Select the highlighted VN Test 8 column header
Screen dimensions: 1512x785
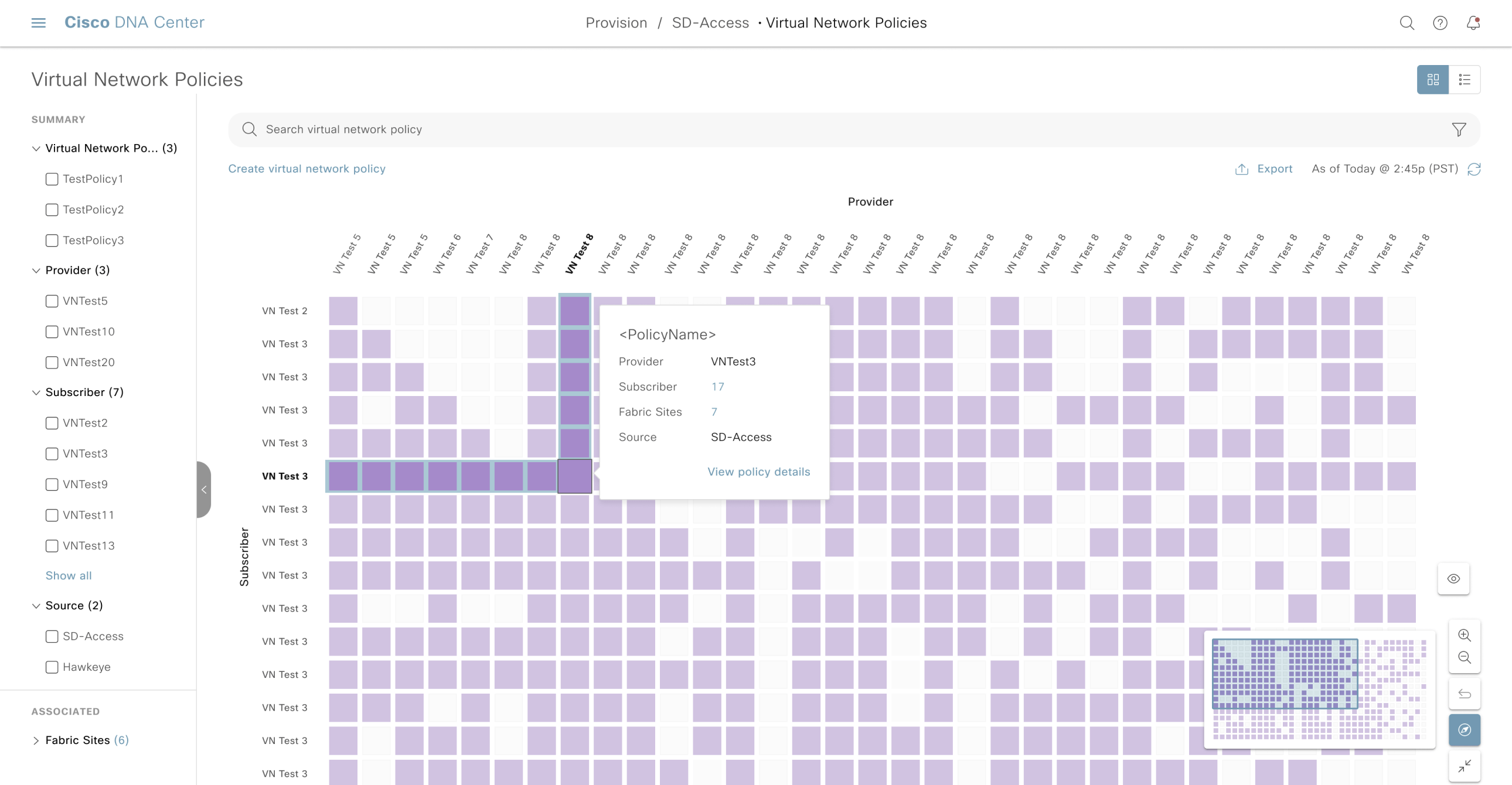(x=579, y=254)
